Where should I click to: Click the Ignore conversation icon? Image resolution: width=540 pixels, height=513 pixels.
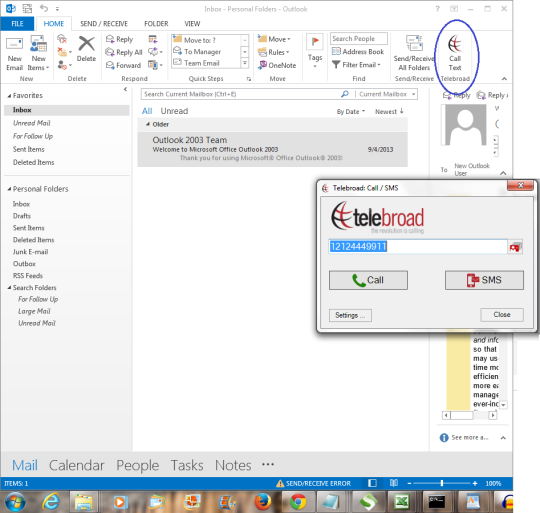[62, 39]
